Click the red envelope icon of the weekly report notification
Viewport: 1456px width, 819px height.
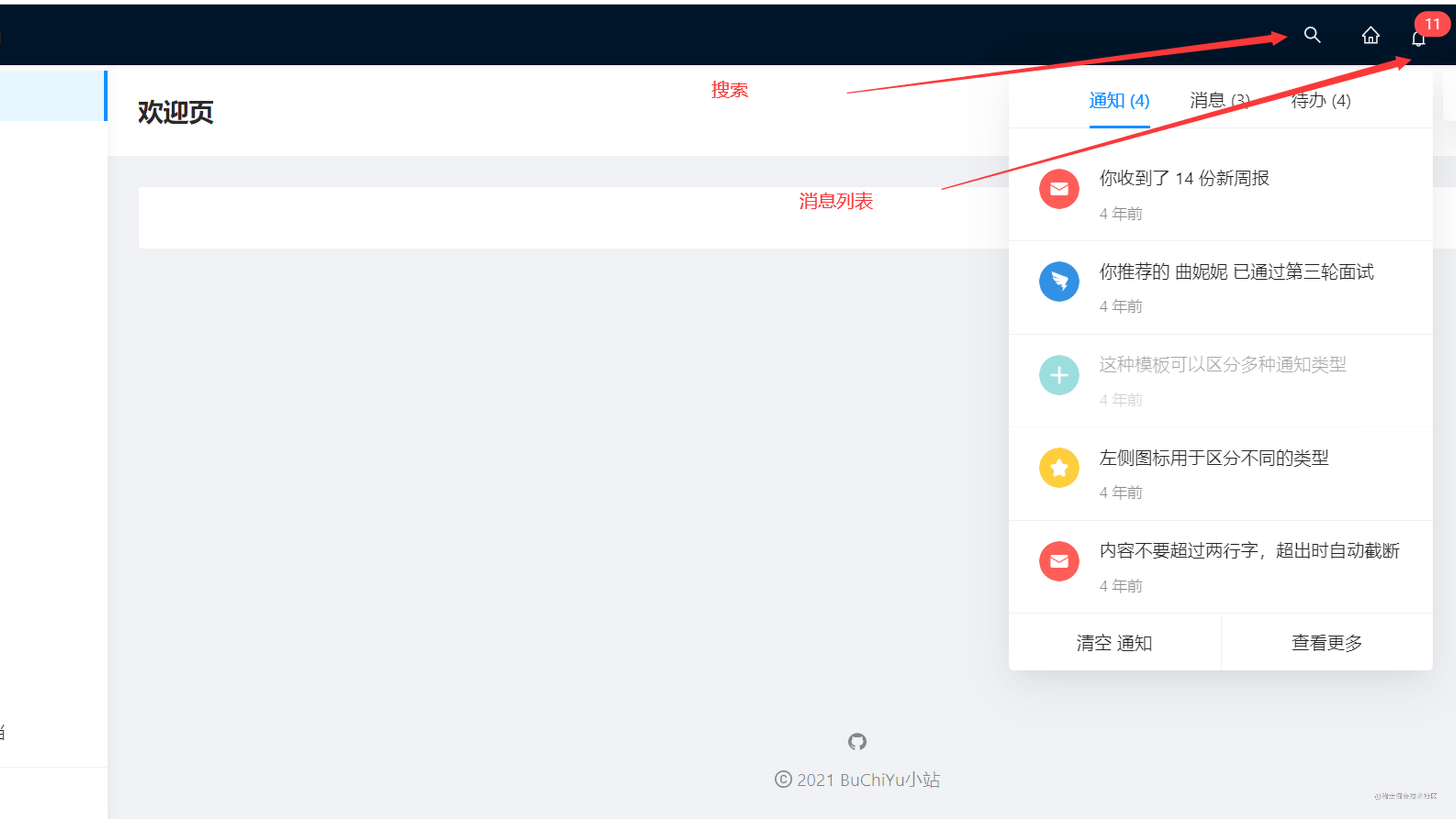coord(1059,189)
